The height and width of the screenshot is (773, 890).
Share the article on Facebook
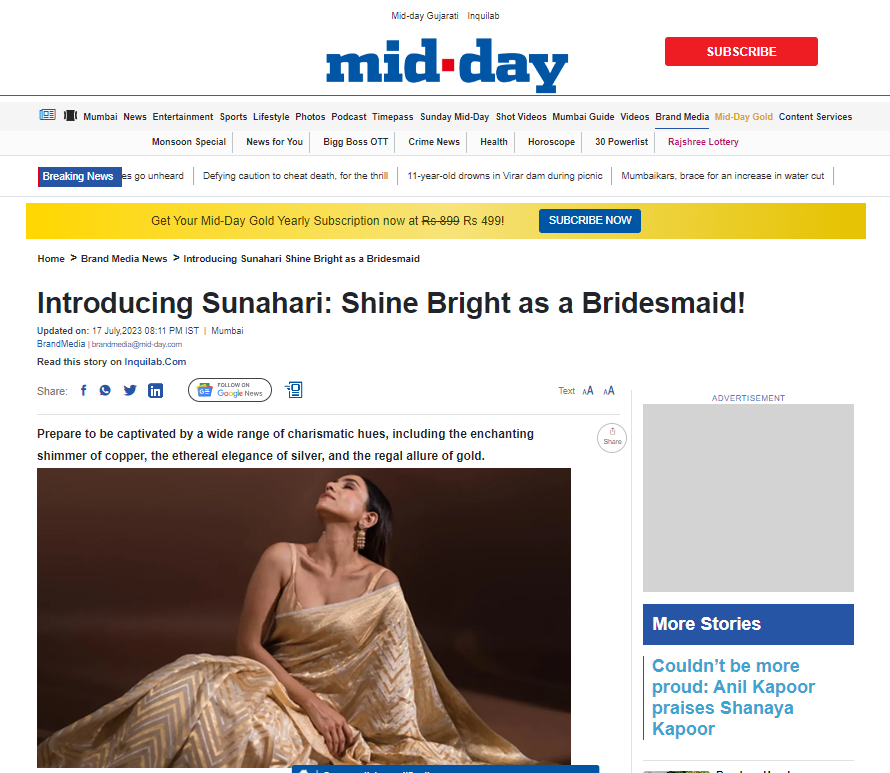(83, 390)
